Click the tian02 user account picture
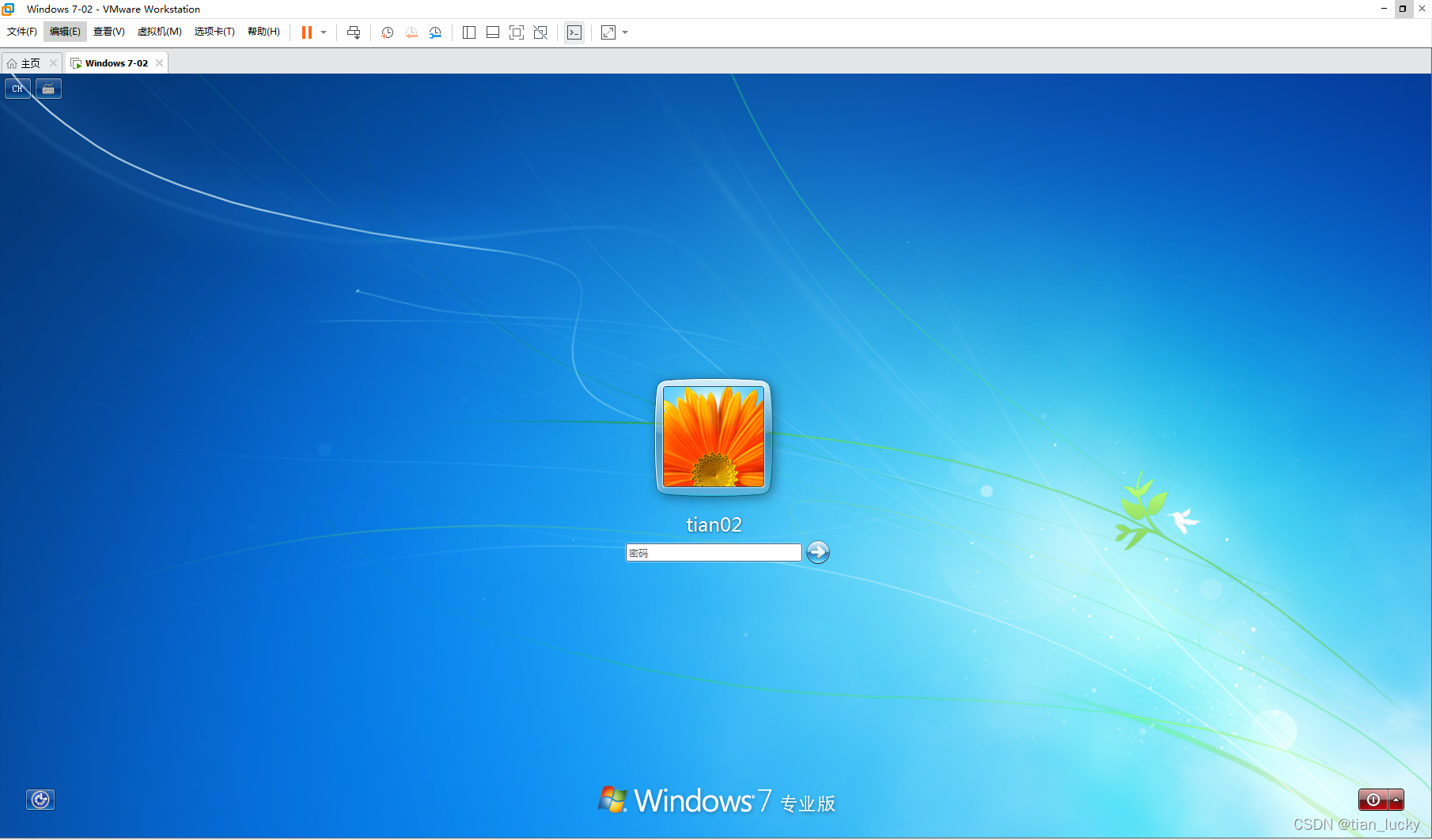The image size is (1432, 840). pyautogui.click(x=714, y=437)
